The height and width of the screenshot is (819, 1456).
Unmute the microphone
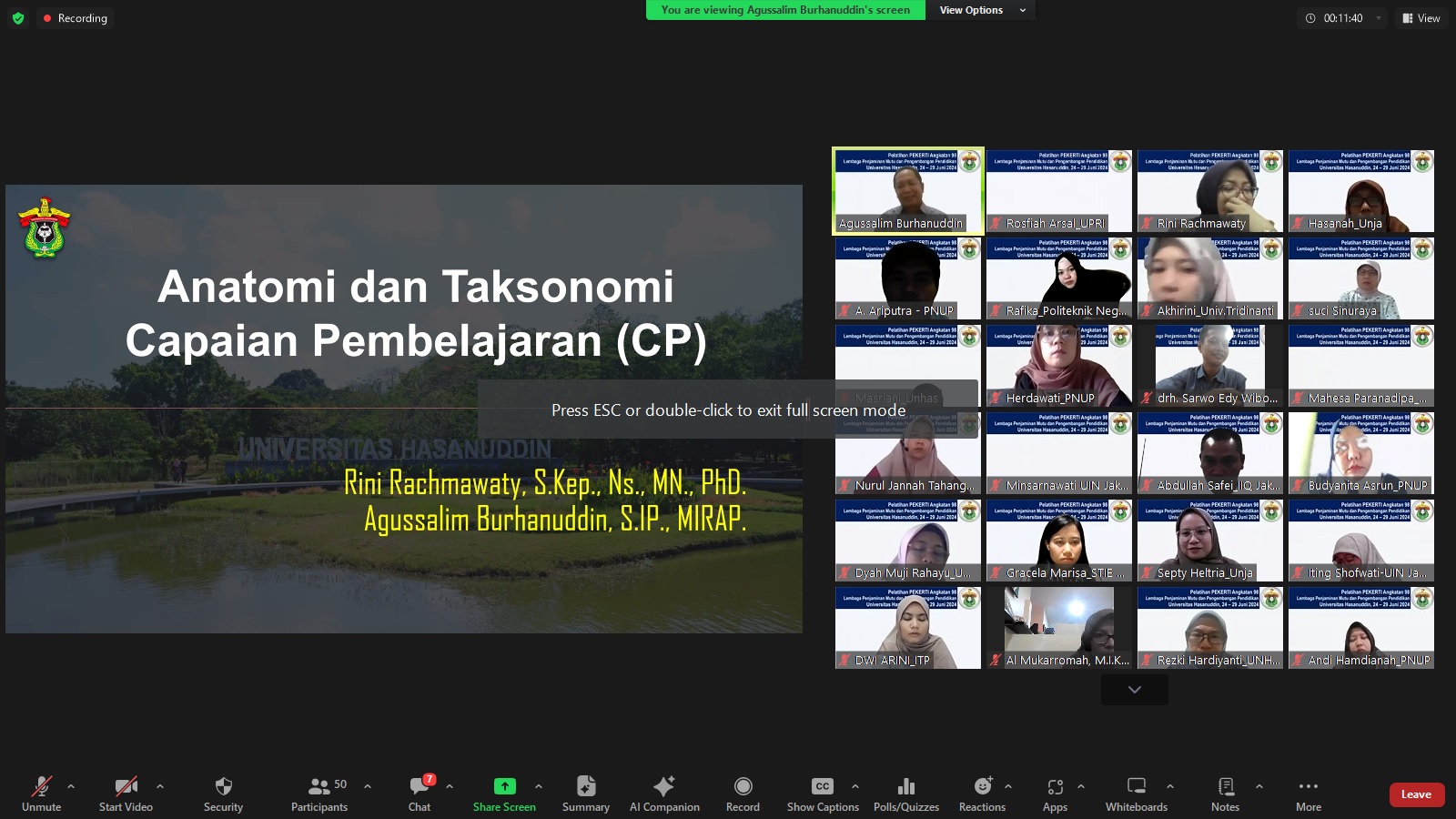pos(41,794)
